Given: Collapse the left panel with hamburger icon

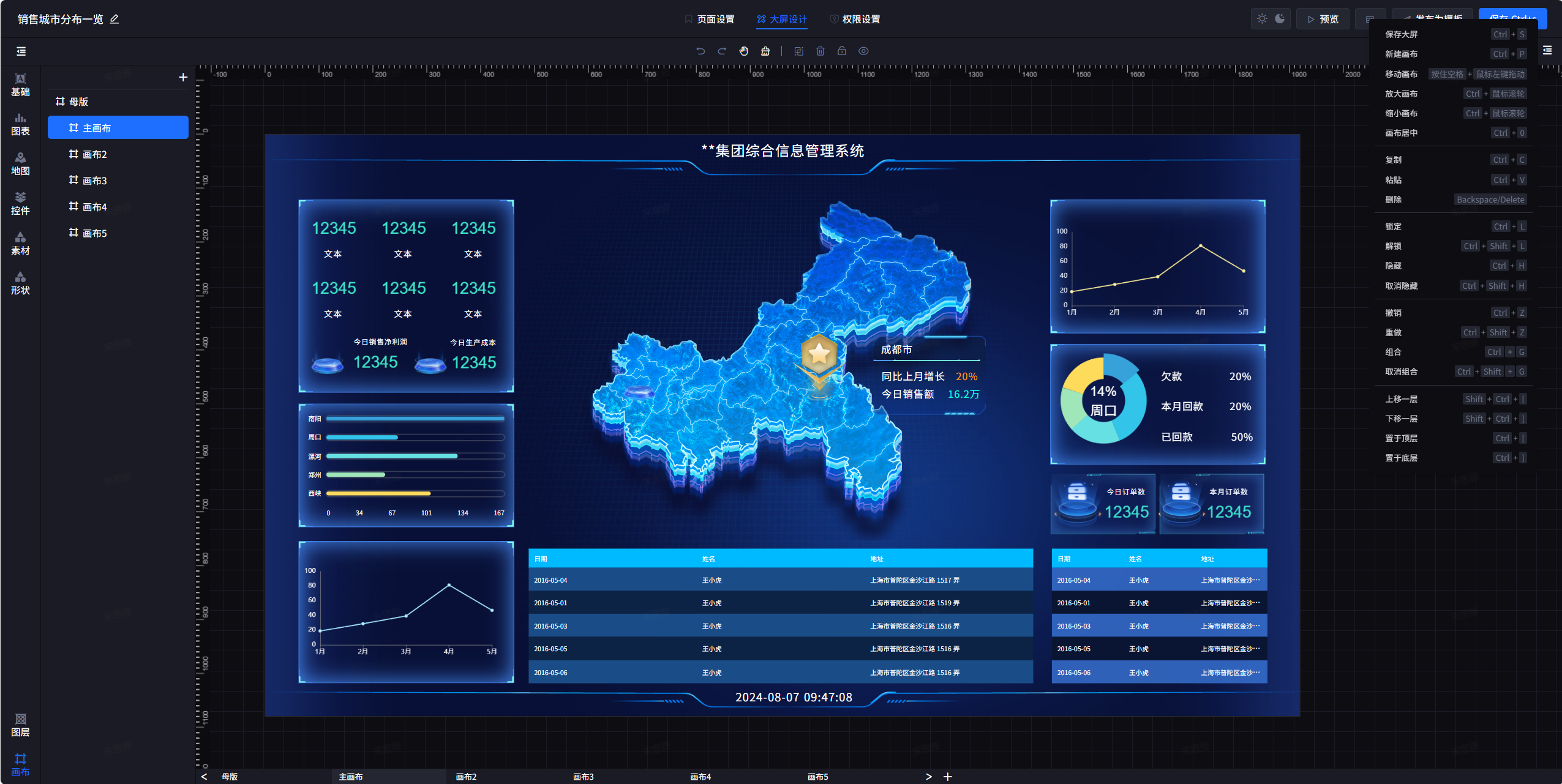Looking at the screenshot, I should (x=21, y=51).
